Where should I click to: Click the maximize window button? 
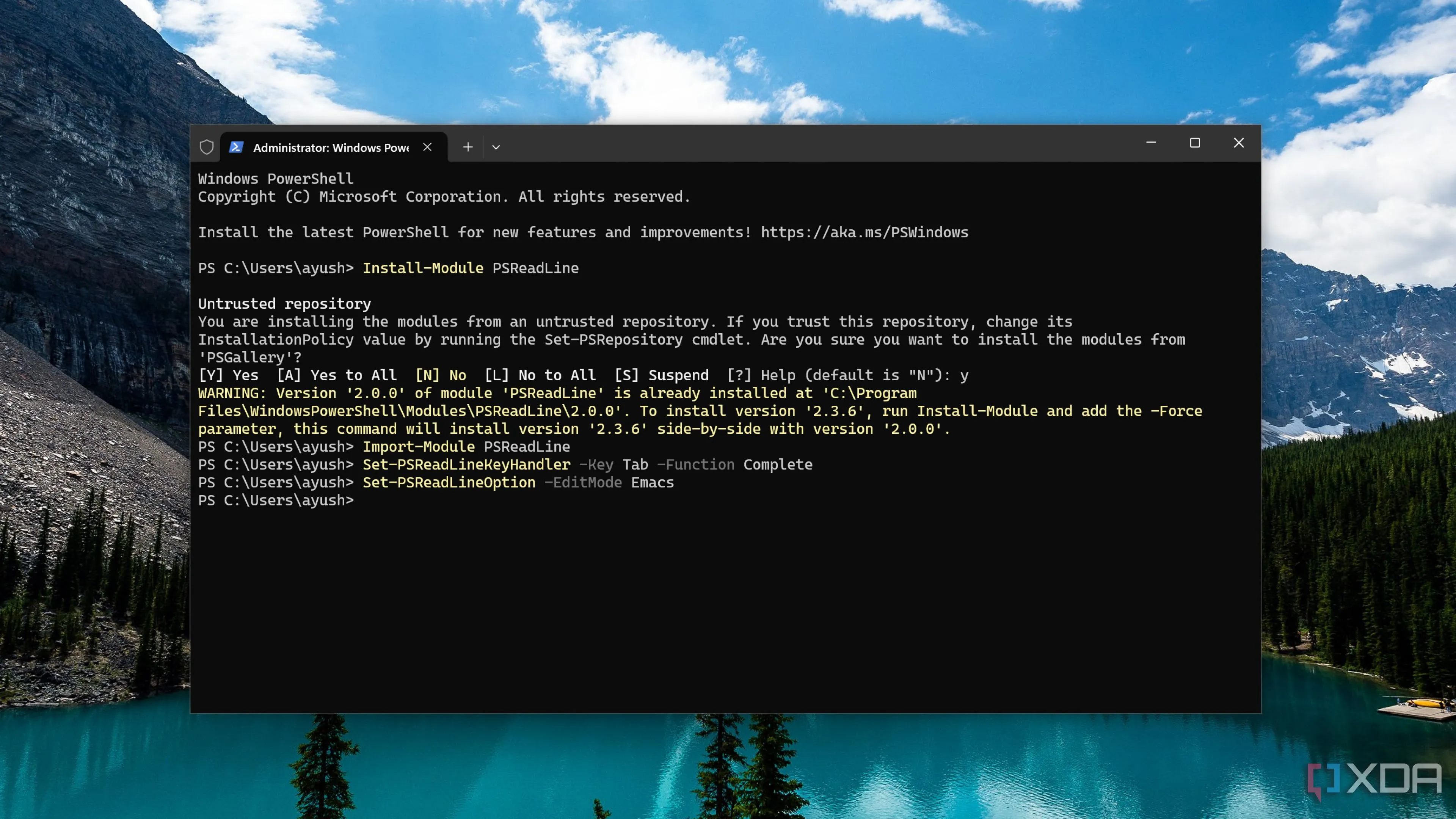[1195, 143]
